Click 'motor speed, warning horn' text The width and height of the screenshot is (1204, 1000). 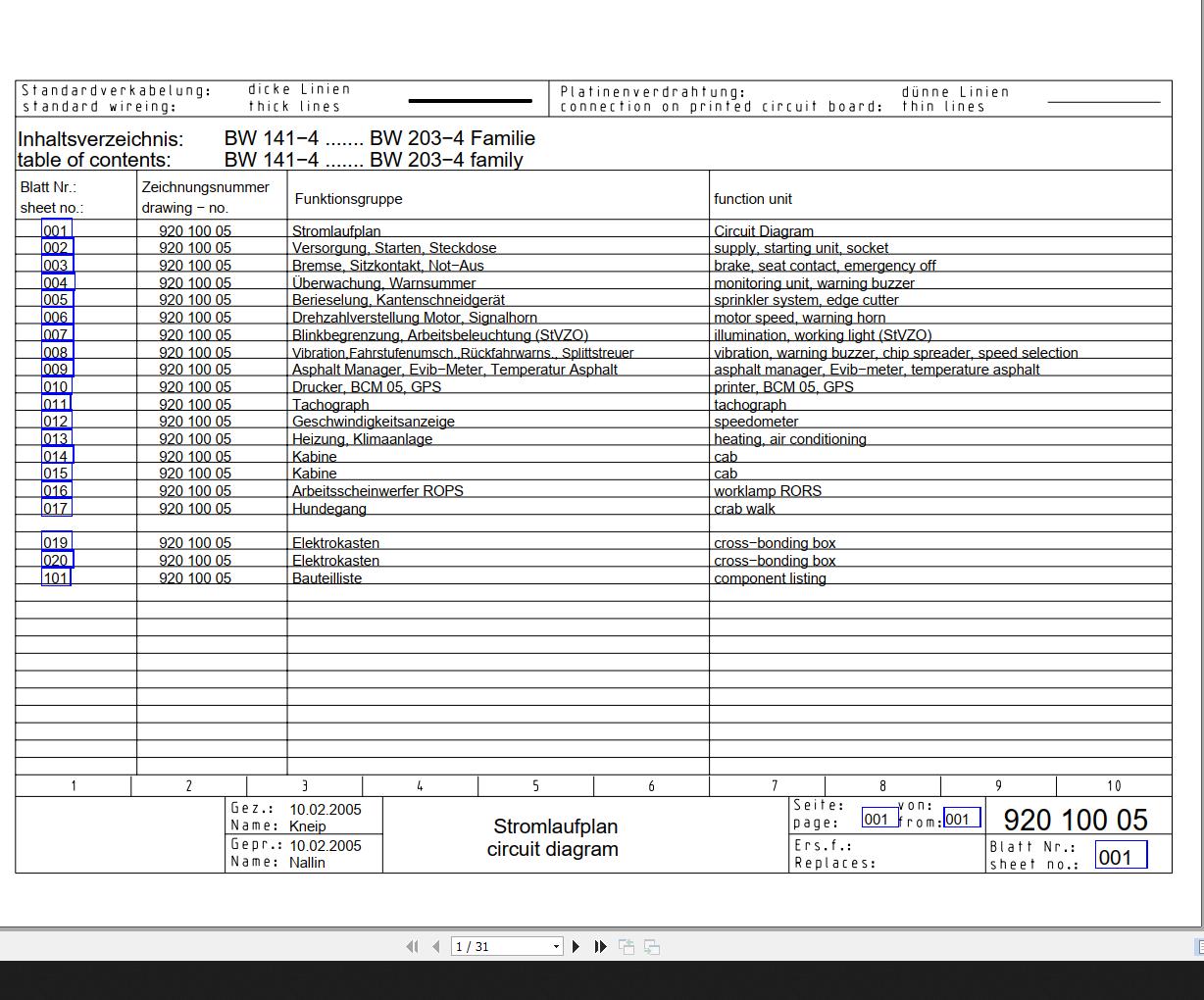(x=799, y=318)
